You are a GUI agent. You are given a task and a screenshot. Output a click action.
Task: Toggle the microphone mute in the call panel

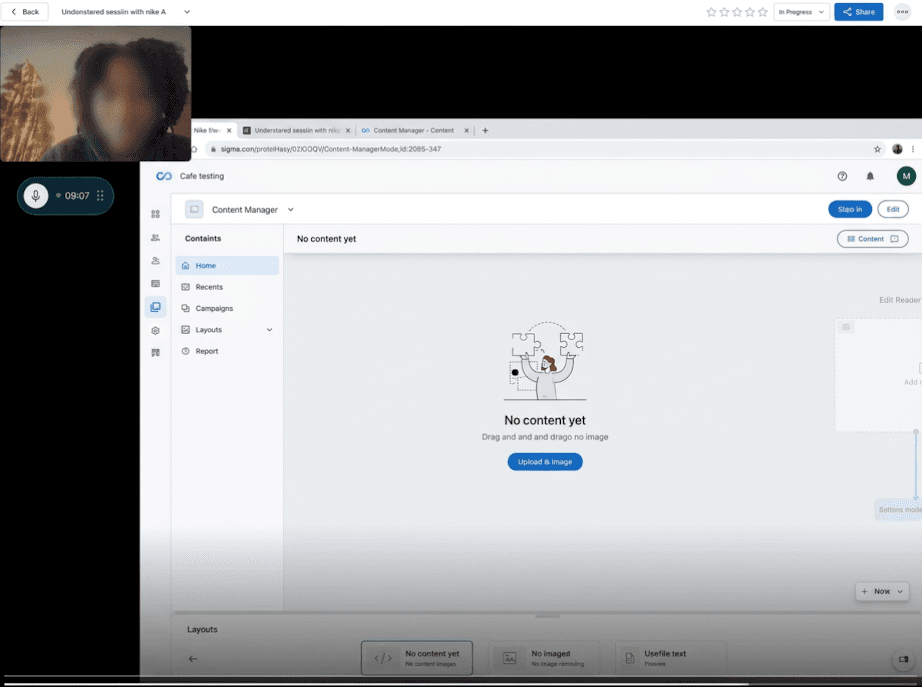tap(35, 196)
